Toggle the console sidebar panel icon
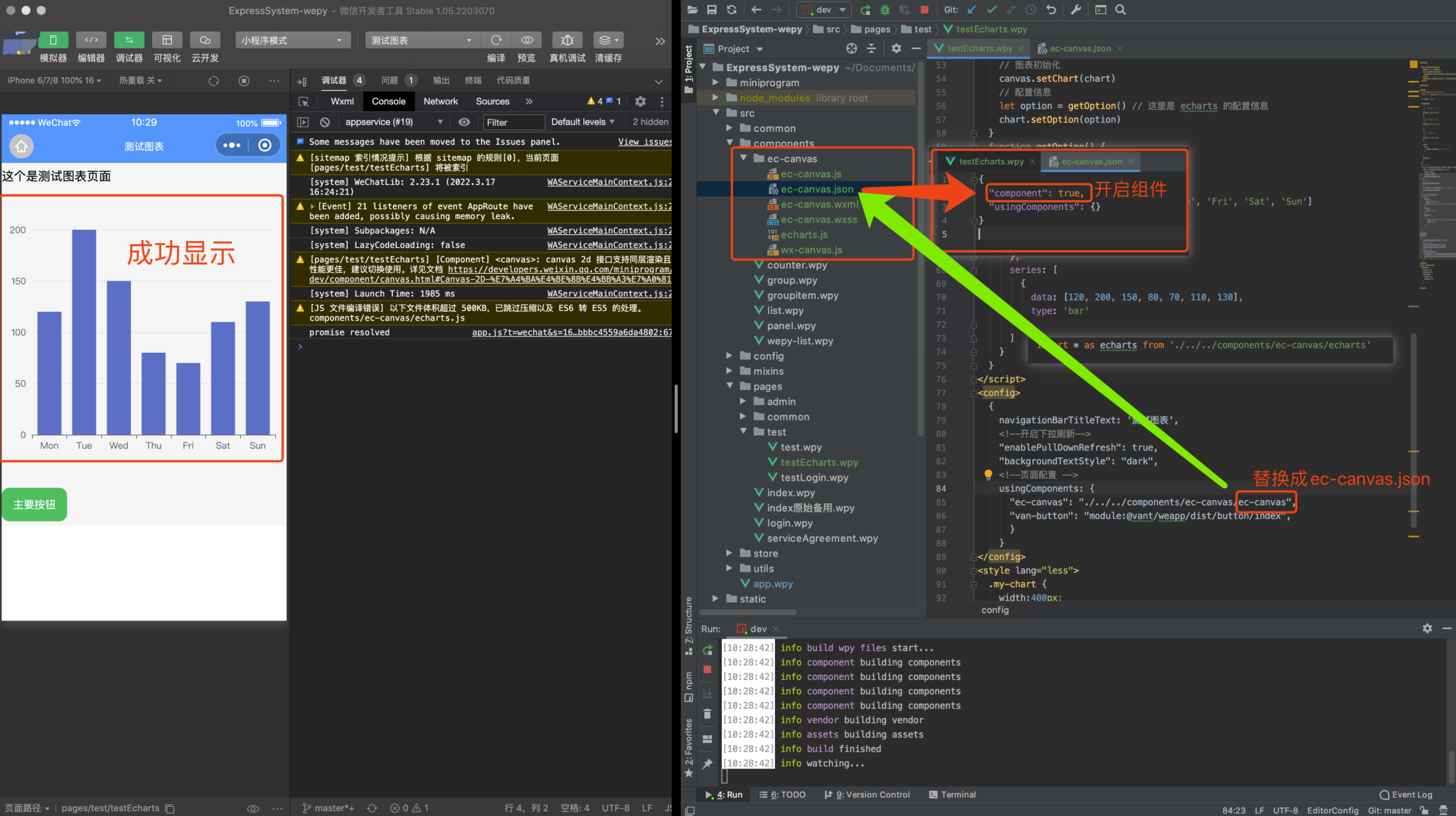This screenshot has width=1456, height=816. 303,123
